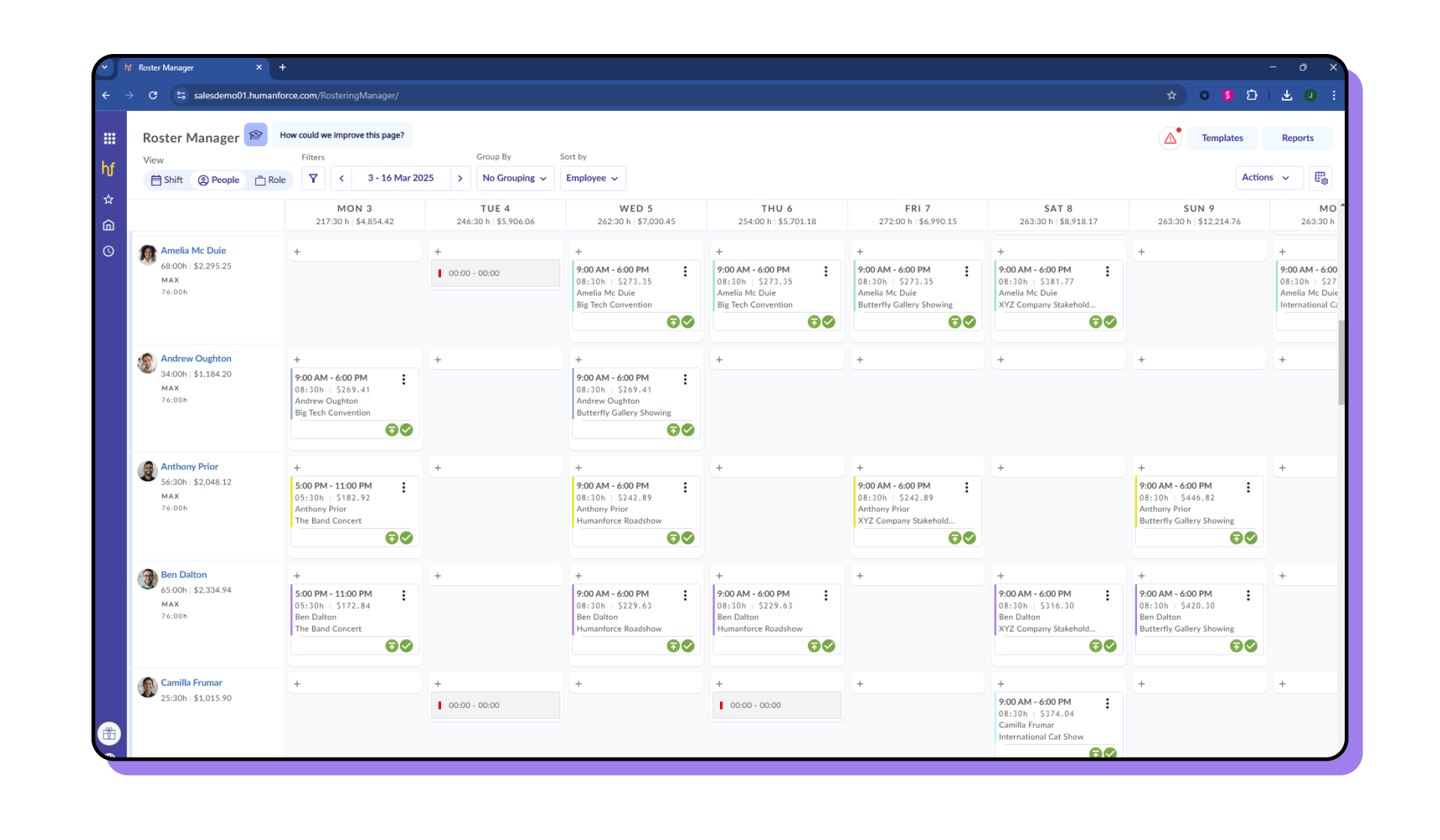The image size is (1440, 840).
Task: Open the apps grid icon in the sidebar
Action: [x=109, y=138]
